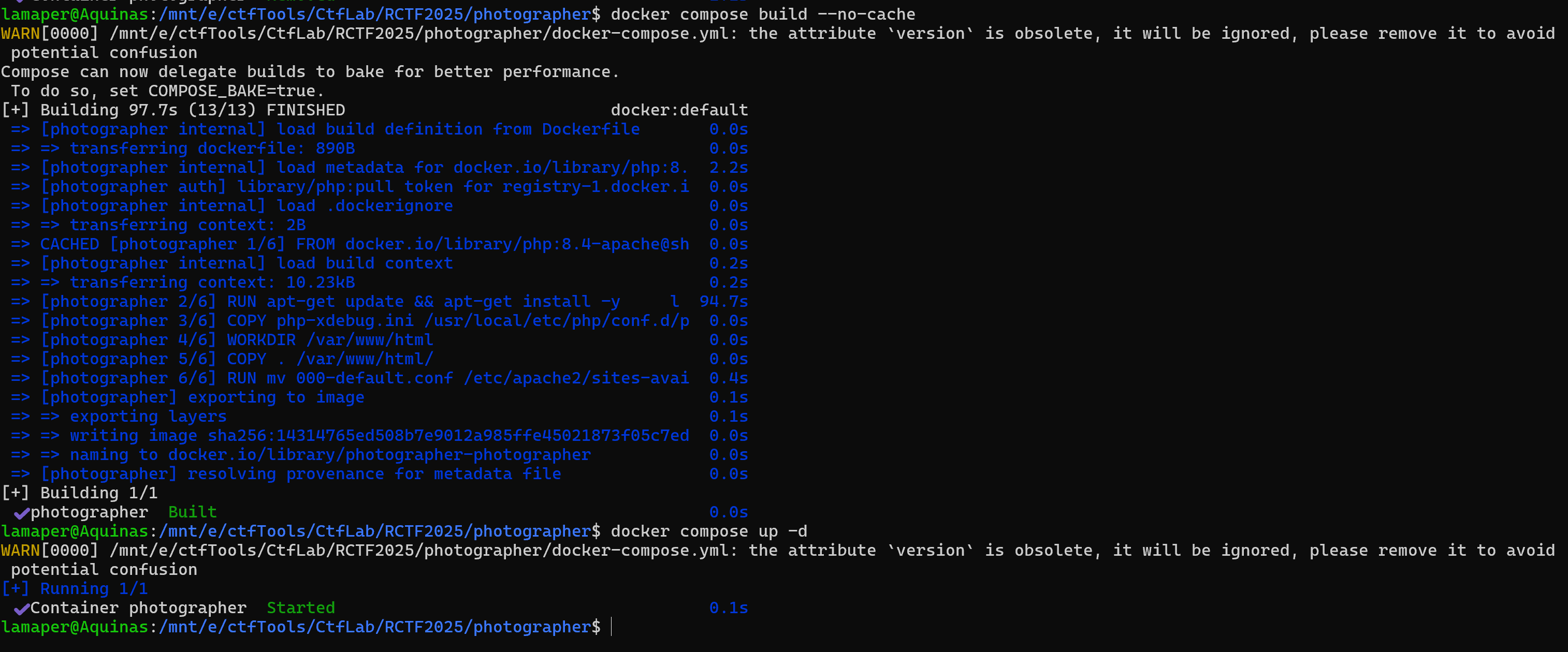The height and width of the screenshot is (652, 1568).
Task: Click the second yellow WARN[0000] label
Action: click(x=20, y=551)
